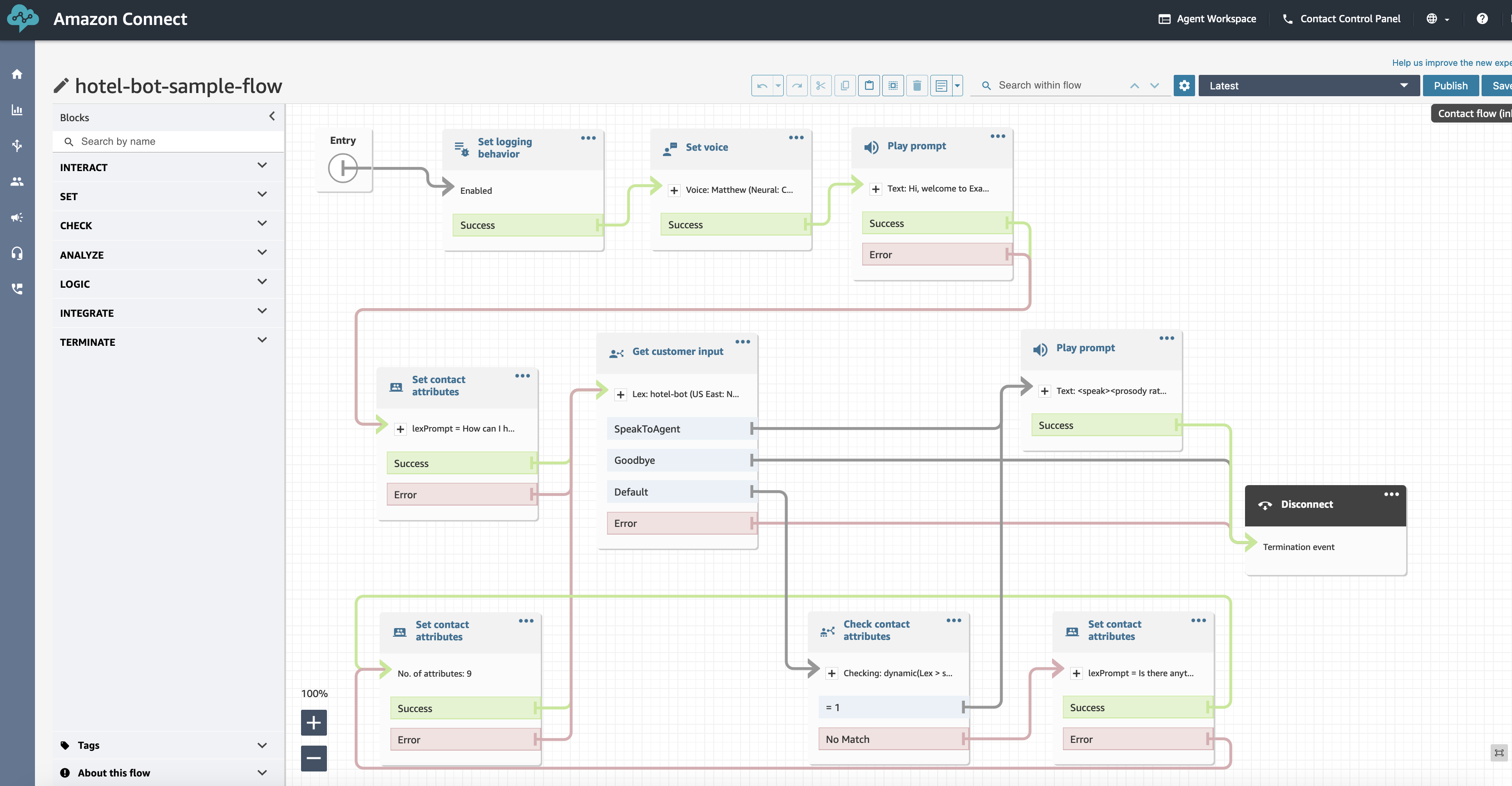Open Disconnect block options menu
Viewport: 1512px width, 786px height.
[x=1391, y=495]
